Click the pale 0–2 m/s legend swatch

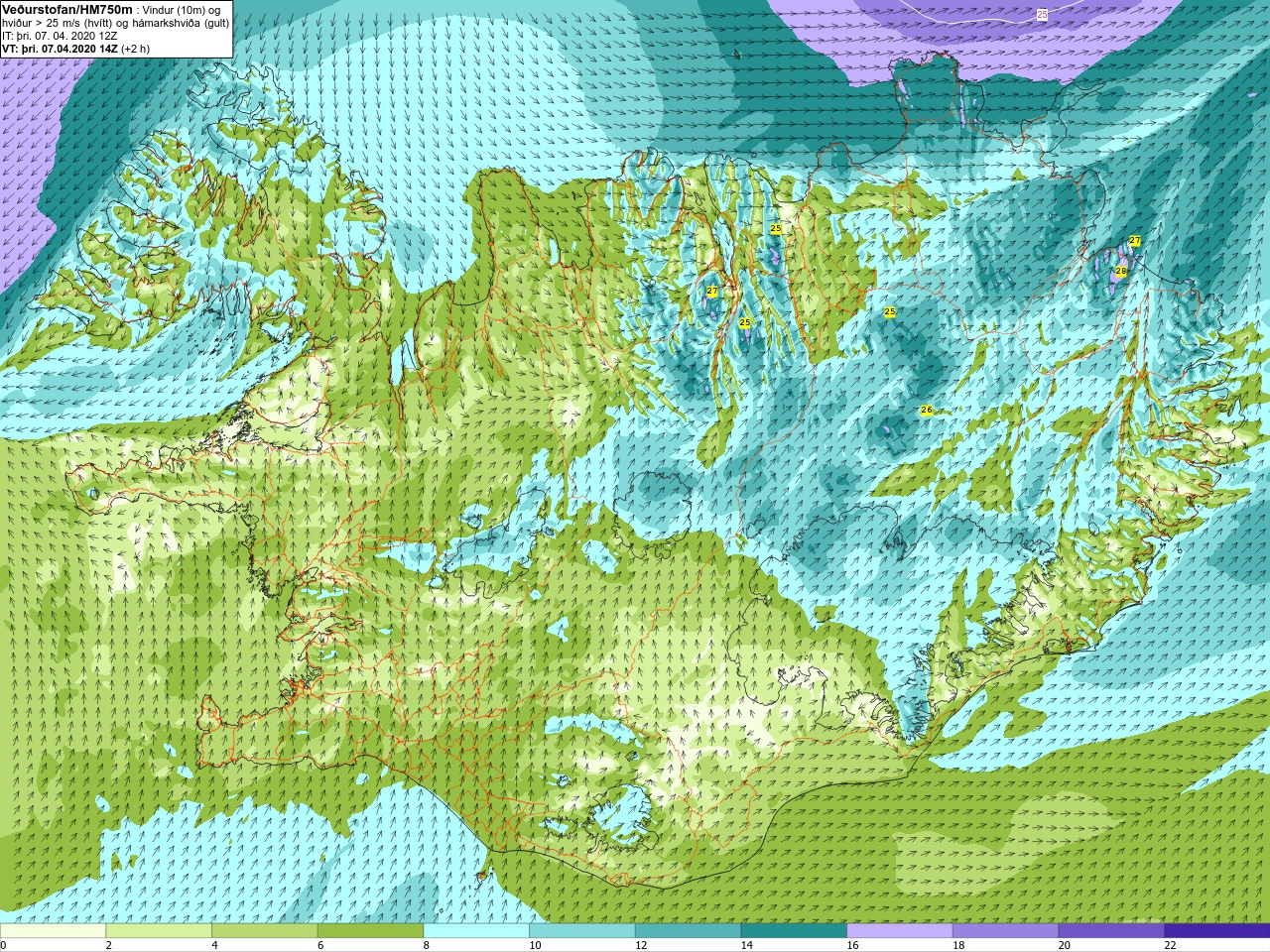pyautogui.click(x=53, y=931)
